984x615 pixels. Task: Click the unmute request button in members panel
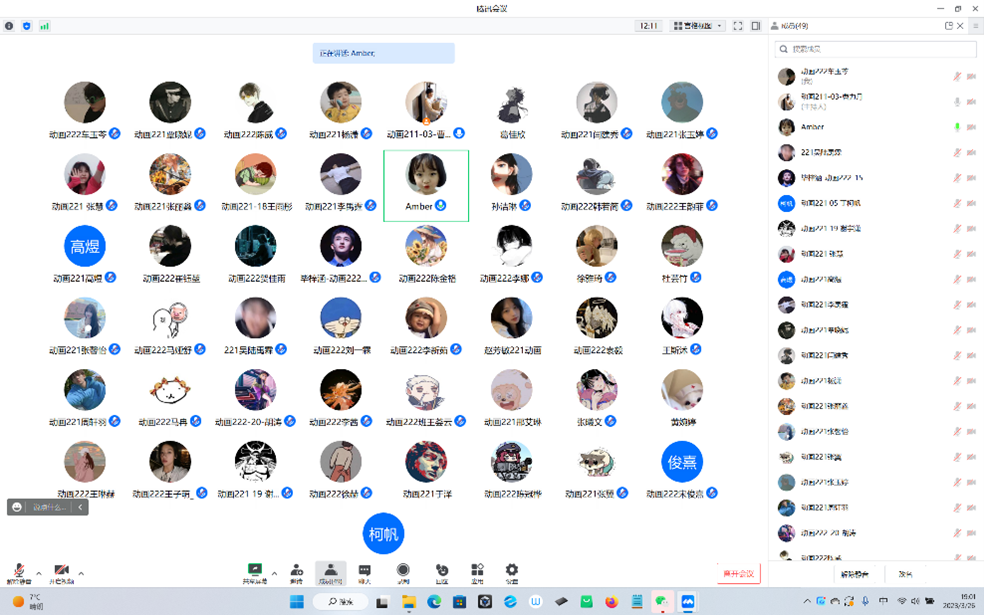point(853,574)
